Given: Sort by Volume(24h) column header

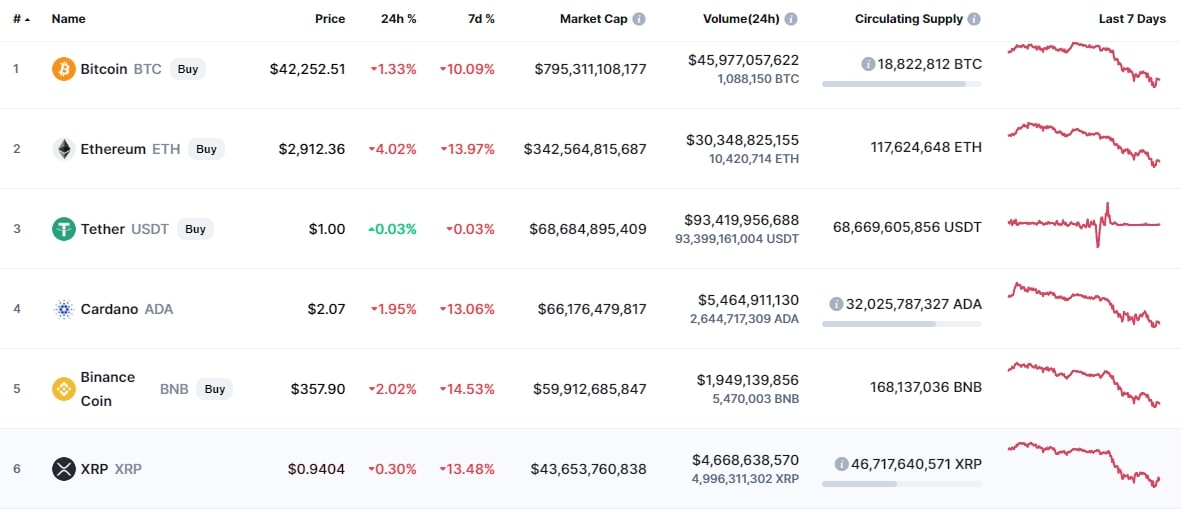Looking at the screenshot, I should tap(743, 19).
